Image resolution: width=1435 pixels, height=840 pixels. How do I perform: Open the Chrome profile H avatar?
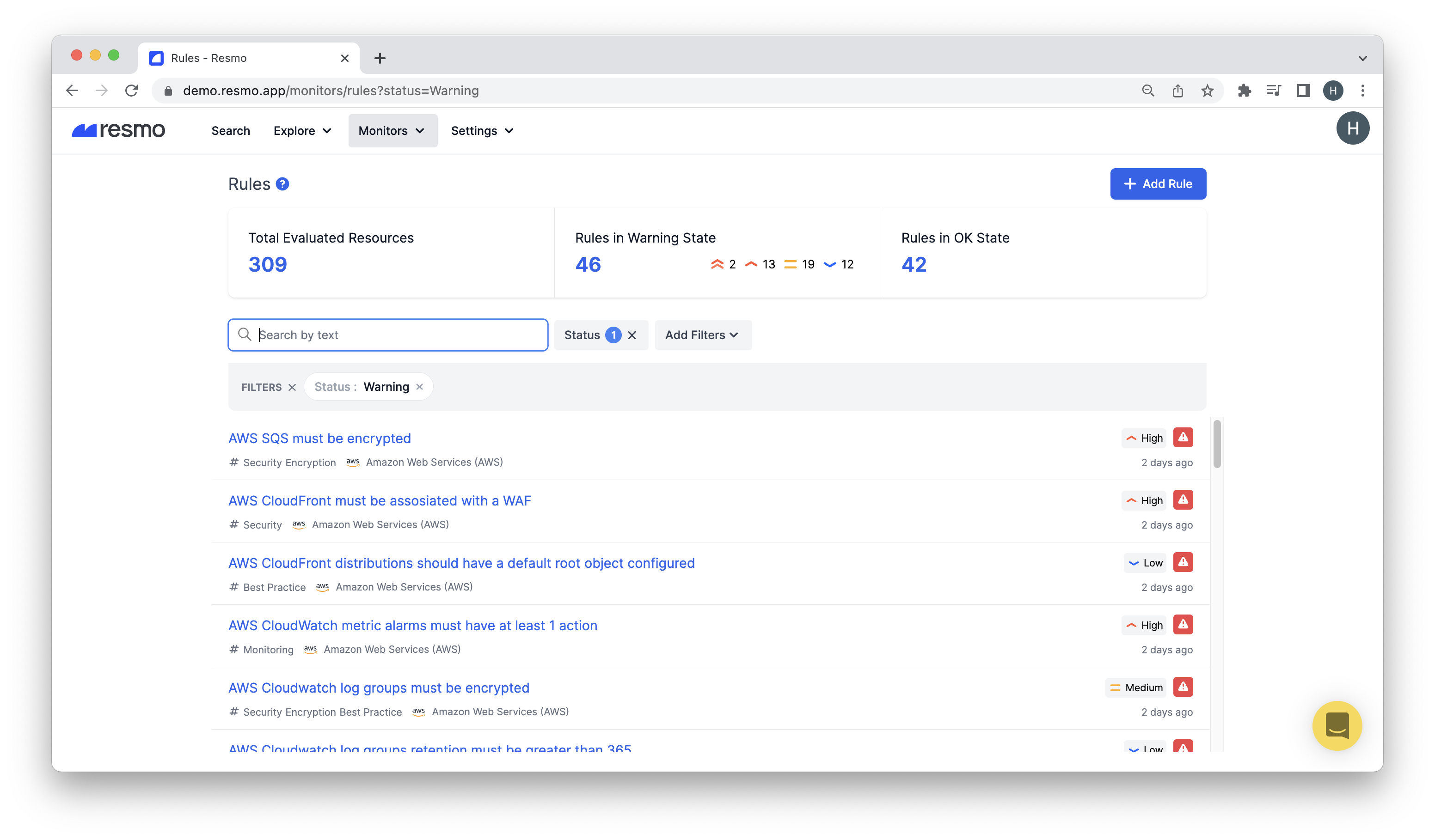[1333, 91]
